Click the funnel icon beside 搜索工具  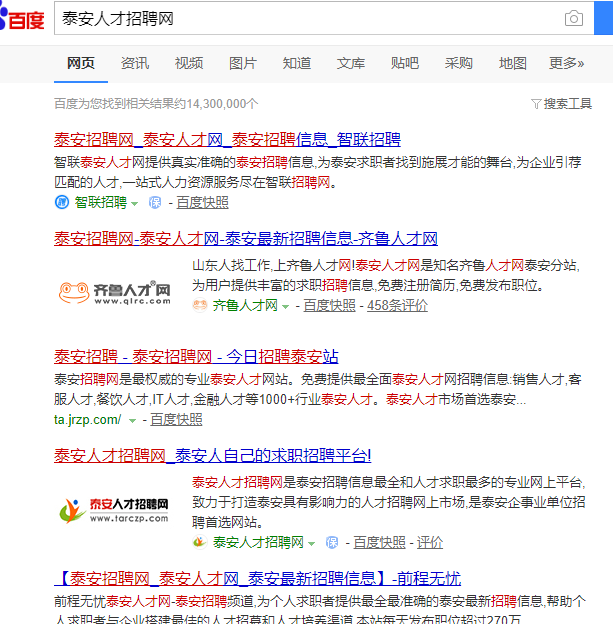[536, 104]
